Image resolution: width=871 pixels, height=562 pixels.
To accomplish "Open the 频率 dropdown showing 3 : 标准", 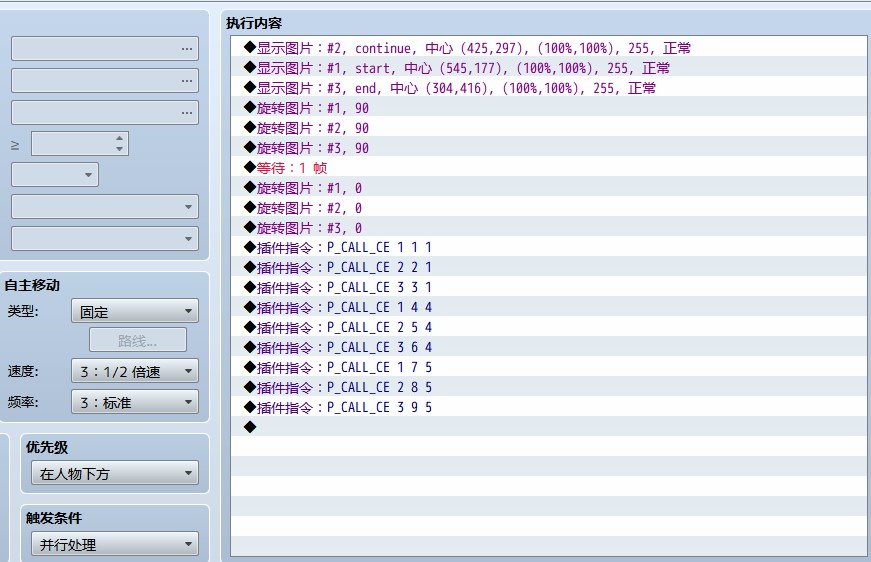I will click(134, 402).
